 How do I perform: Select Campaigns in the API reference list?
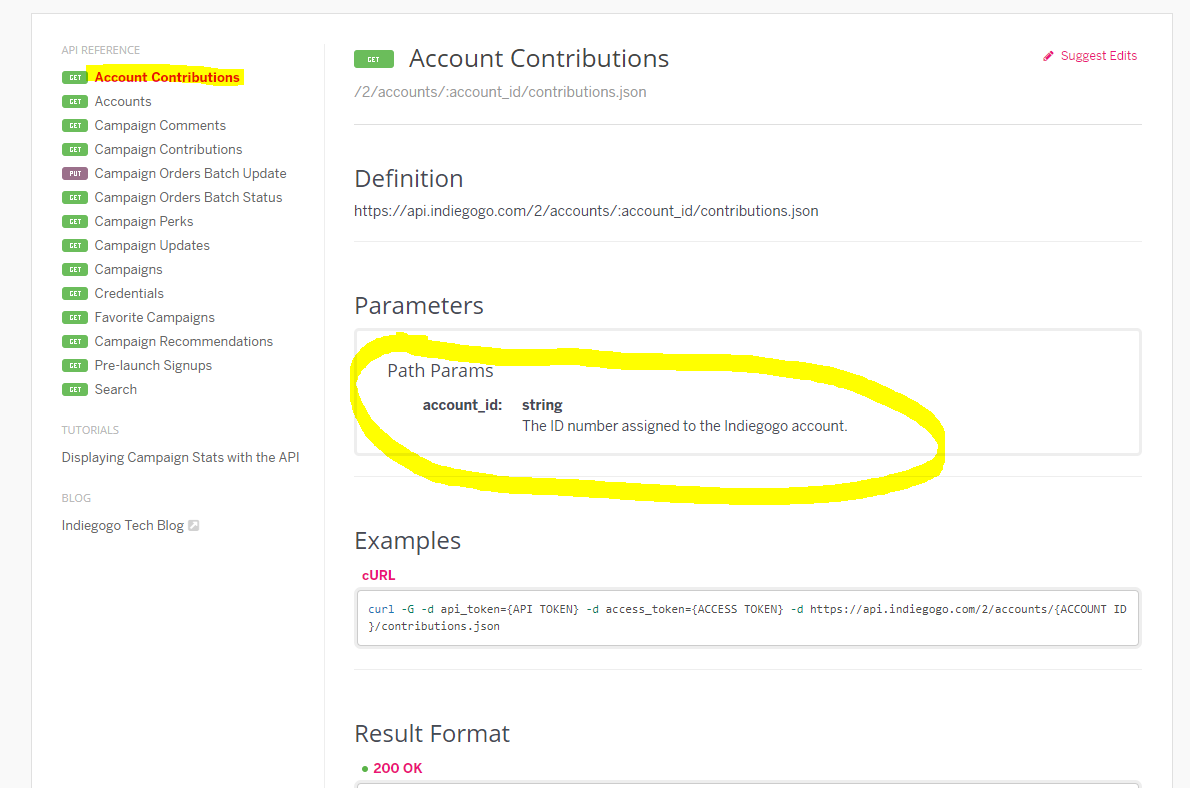[128, 269]
